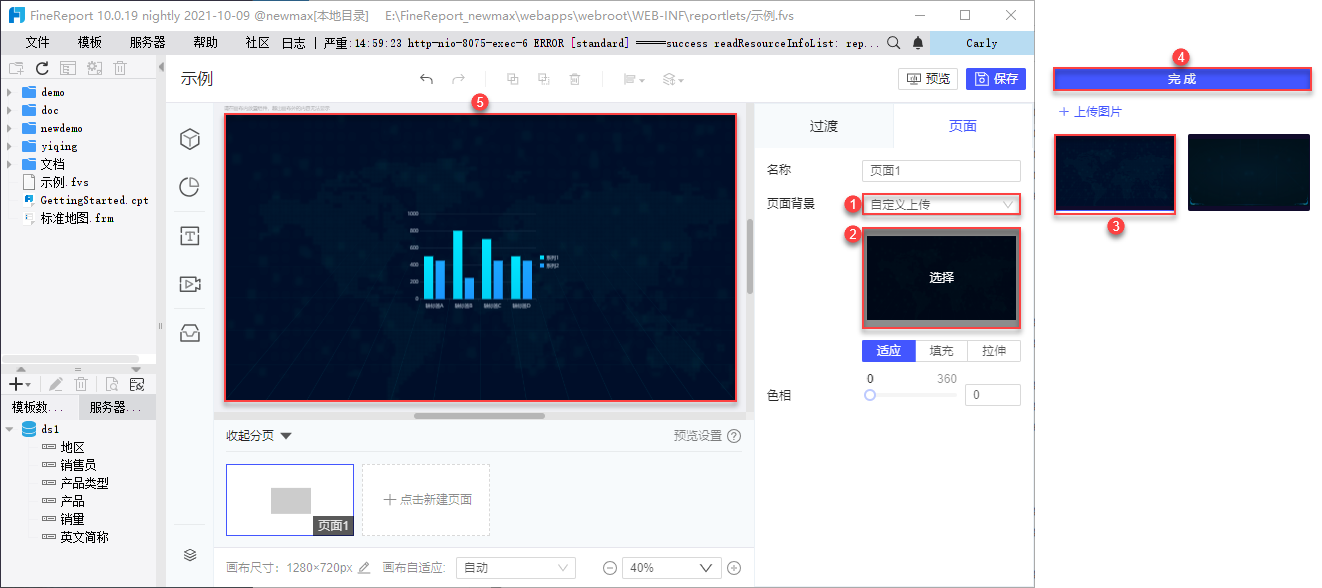Switch to the 过渡 tab
The image size is (1322, 588).
824,126
